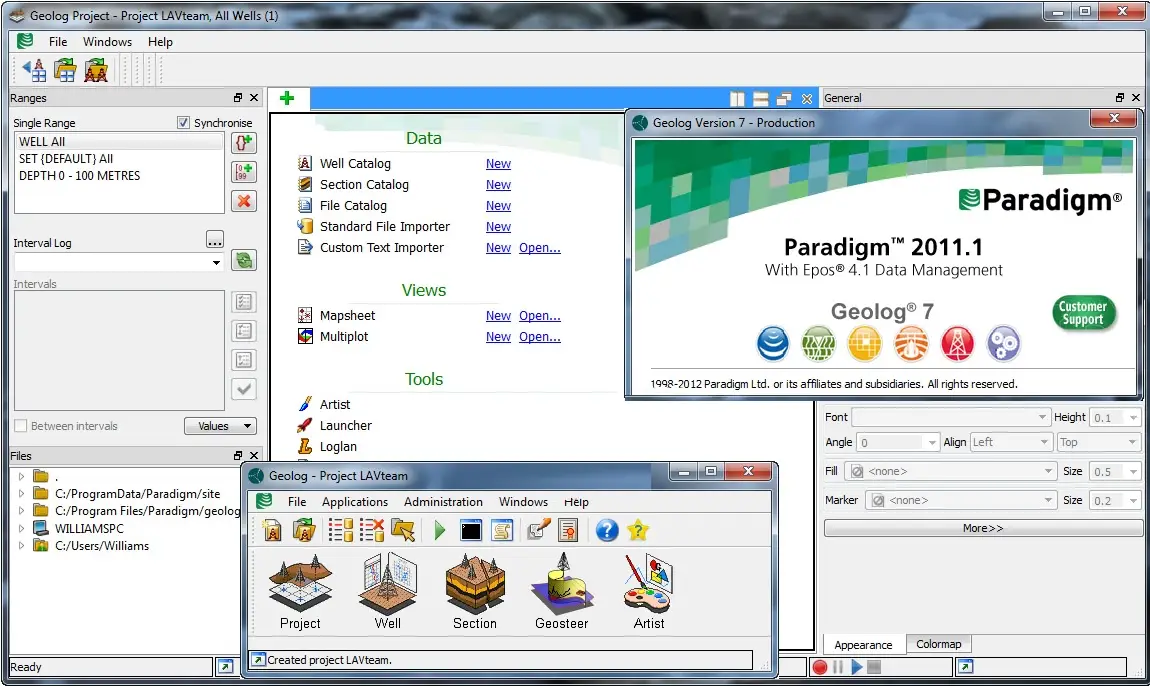Image resolution: width=1150 pixels, height=686 pixels.
Task: Click the Well Catalog icon
Action: coord(304,164)
